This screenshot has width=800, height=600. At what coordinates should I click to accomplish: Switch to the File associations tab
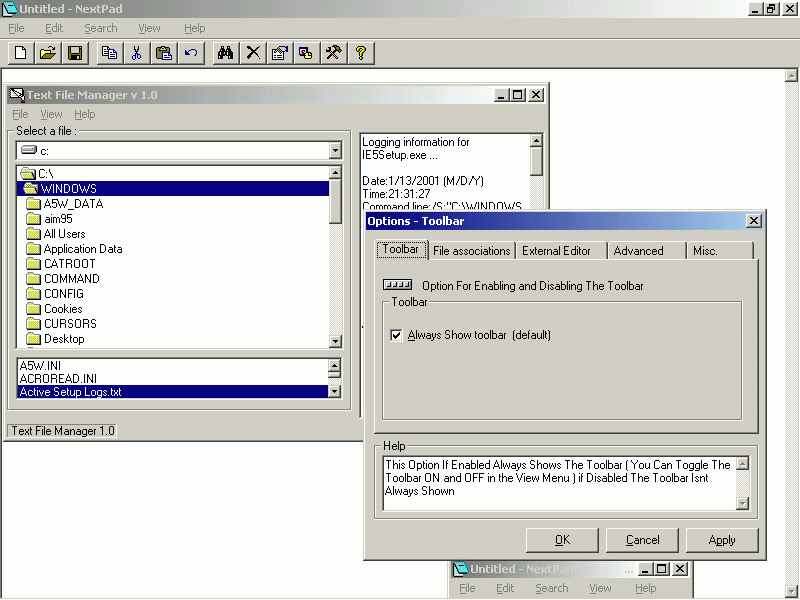point(472,251)
